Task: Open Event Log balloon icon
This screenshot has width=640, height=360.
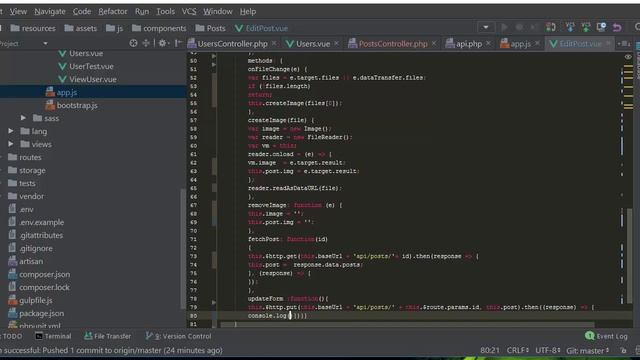Action: point(589,336)
